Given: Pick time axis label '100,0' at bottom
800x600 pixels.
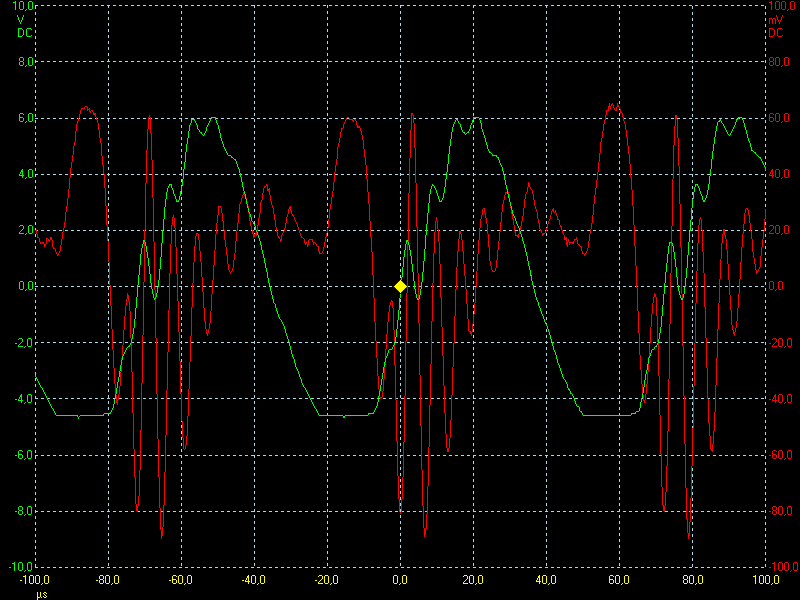Looking at the screenshot, I should point(765,580).
